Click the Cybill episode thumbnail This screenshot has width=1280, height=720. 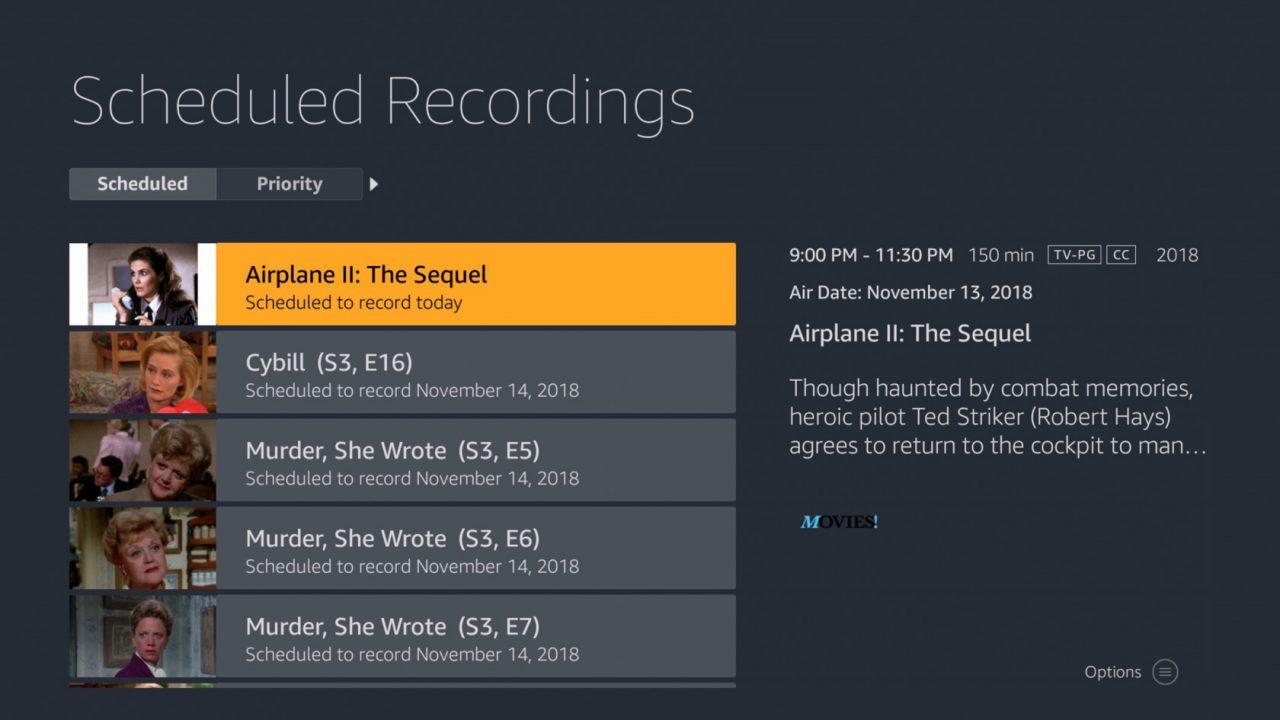[x=143, y=372]
